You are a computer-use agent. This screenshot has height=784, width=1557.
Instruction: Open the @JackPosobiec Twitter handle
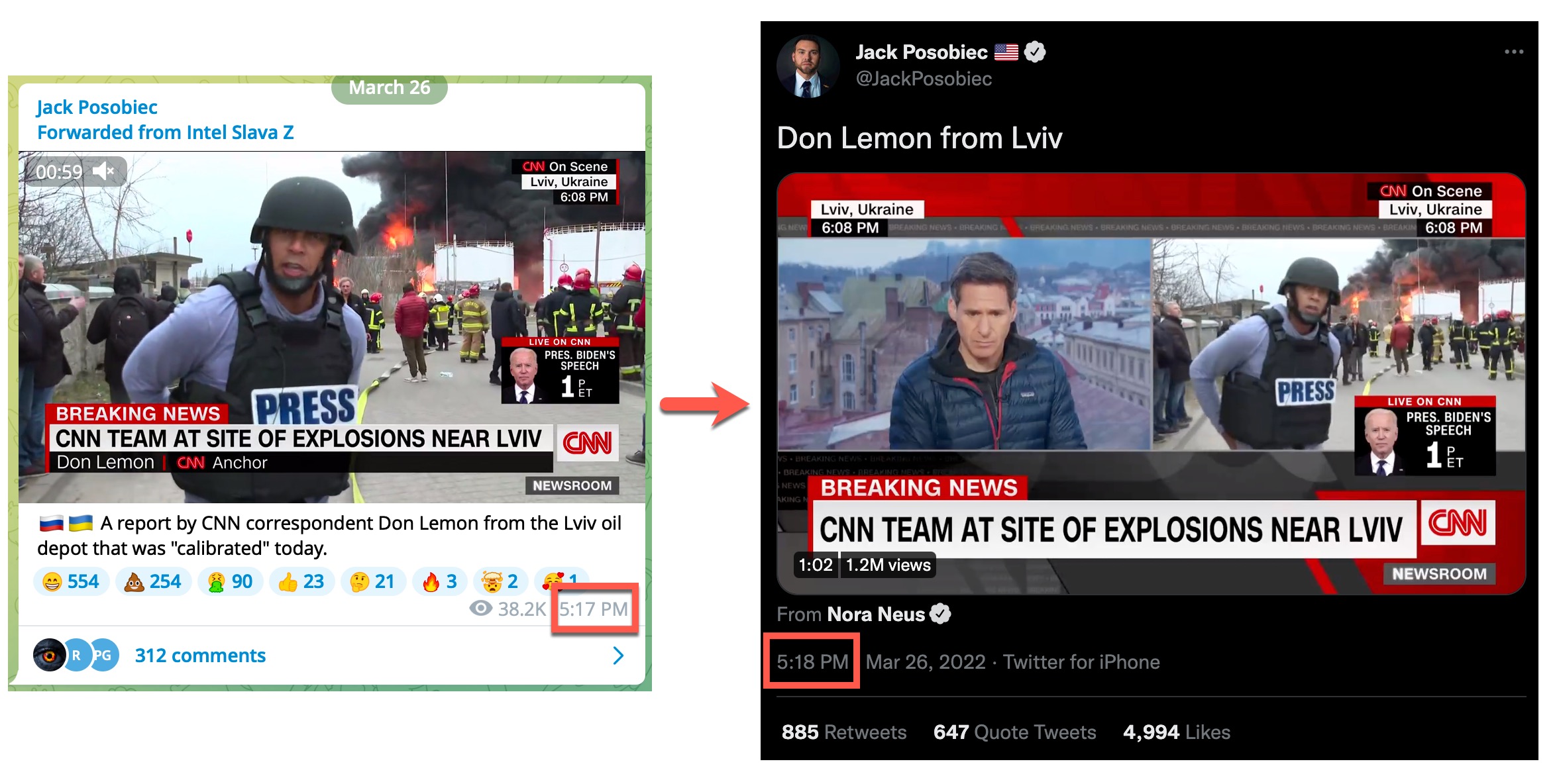(924, 79)
